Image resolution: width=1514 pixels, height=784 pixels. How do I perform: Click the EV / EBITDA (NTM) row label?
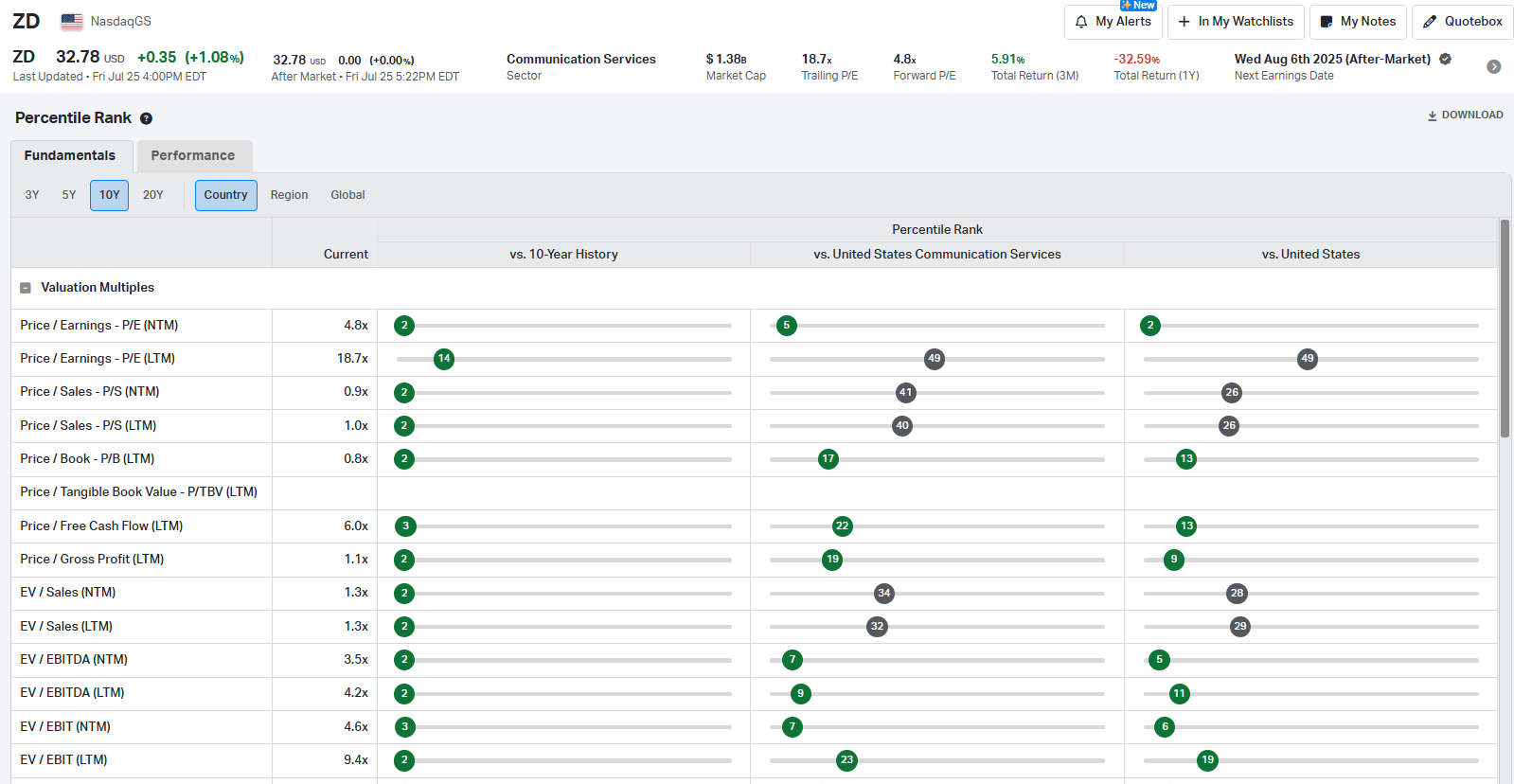(74, 660)
